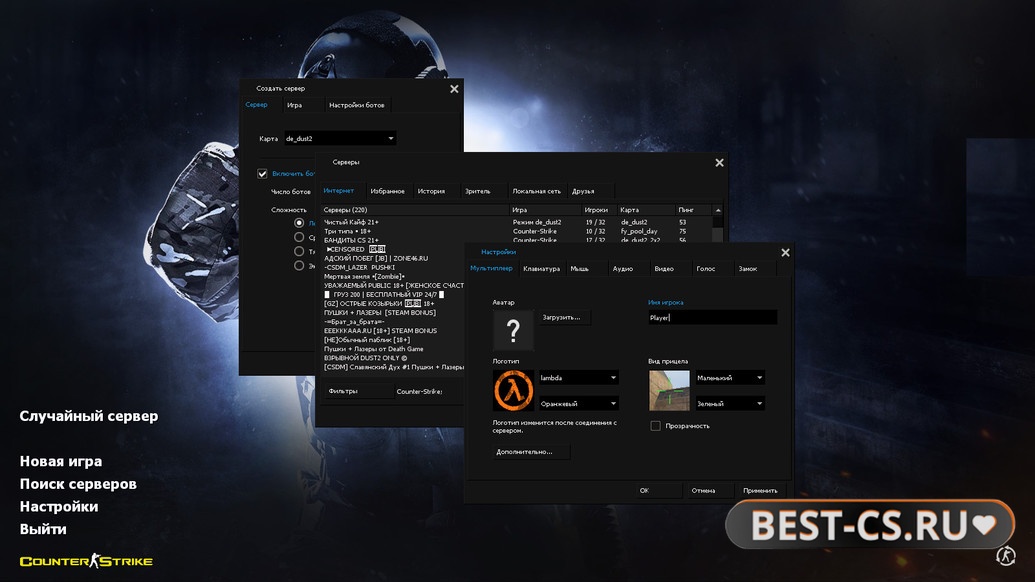This screenshot has width=1035, height=582.
Task: Select the Локальная сеть tab
Action: [x=537, y=191]
